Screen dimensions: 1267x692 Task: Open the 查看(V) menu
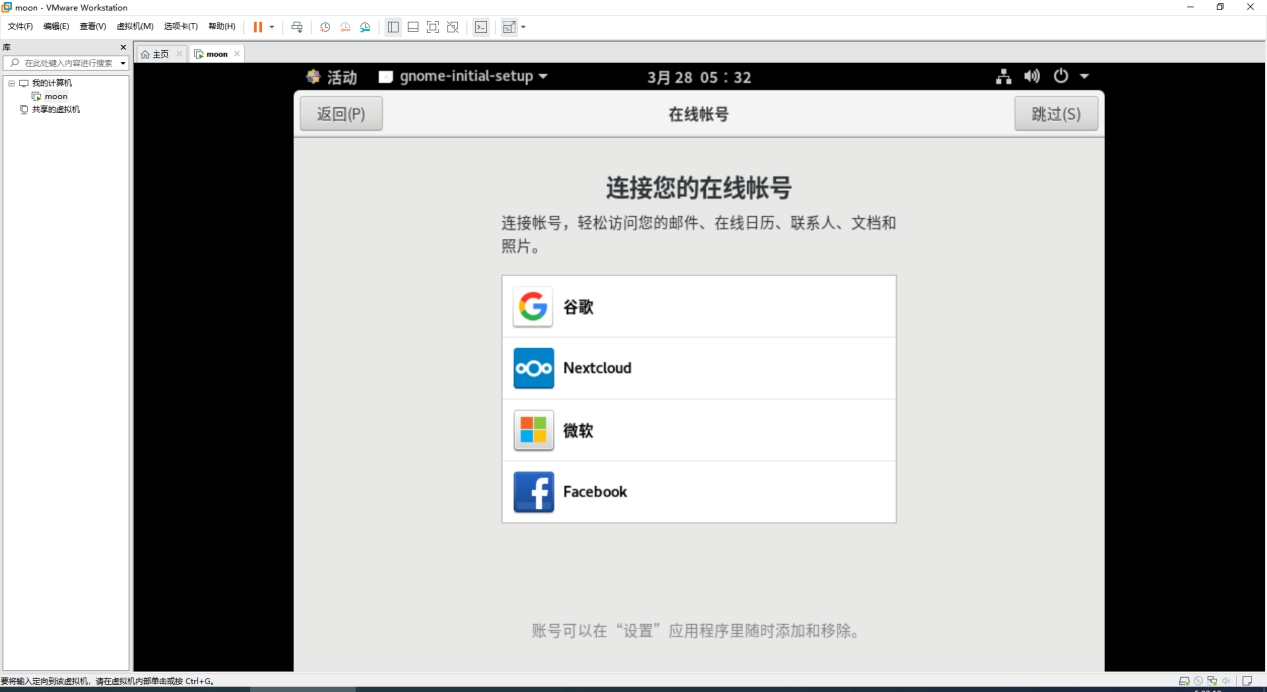point(93,26)
